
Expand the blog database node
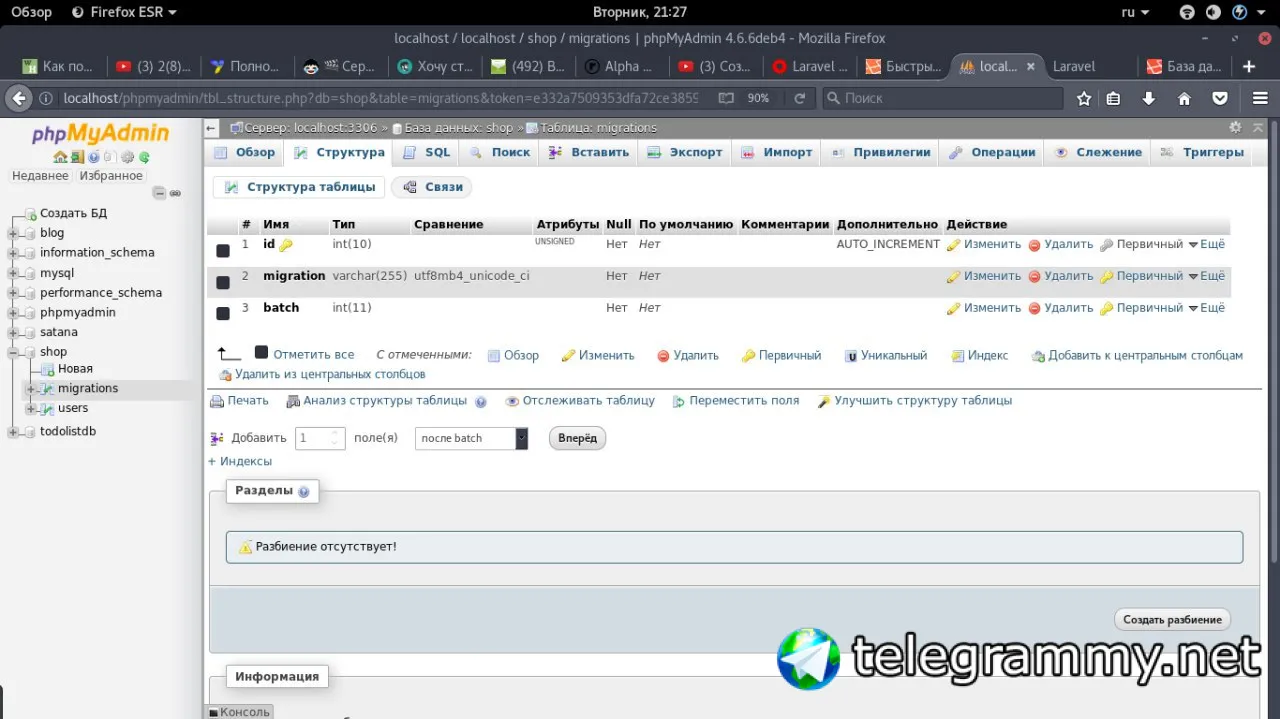(13, 233)
